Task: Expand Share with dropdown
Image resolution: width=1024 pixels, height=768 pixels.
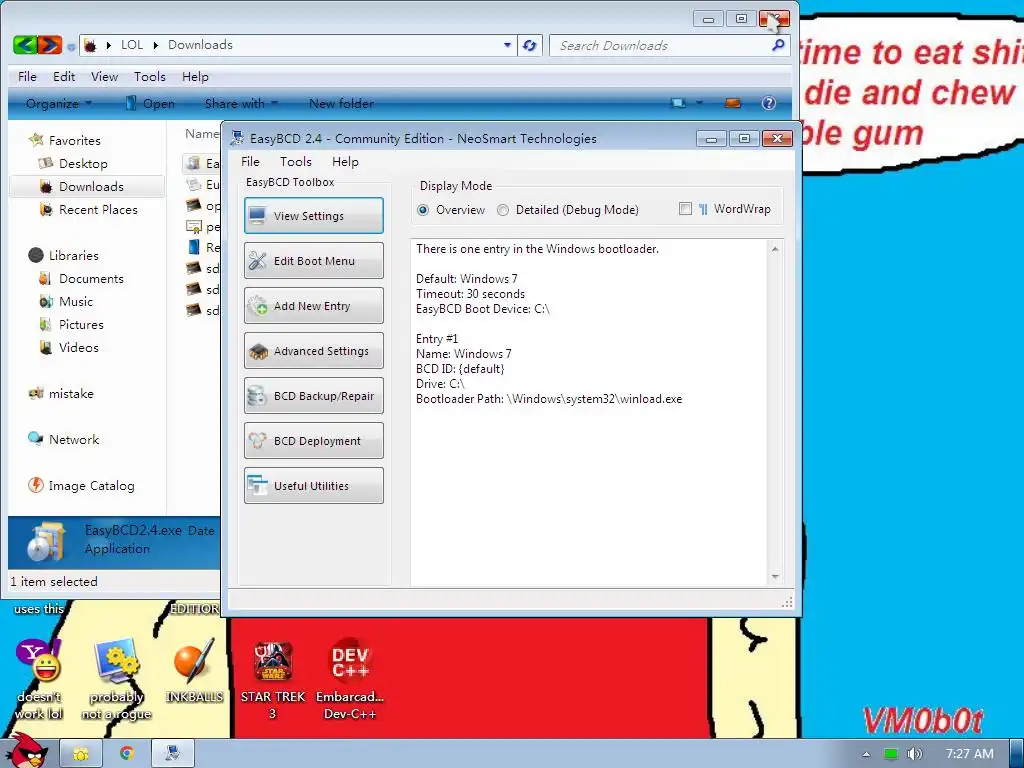Action: [241, 103]
